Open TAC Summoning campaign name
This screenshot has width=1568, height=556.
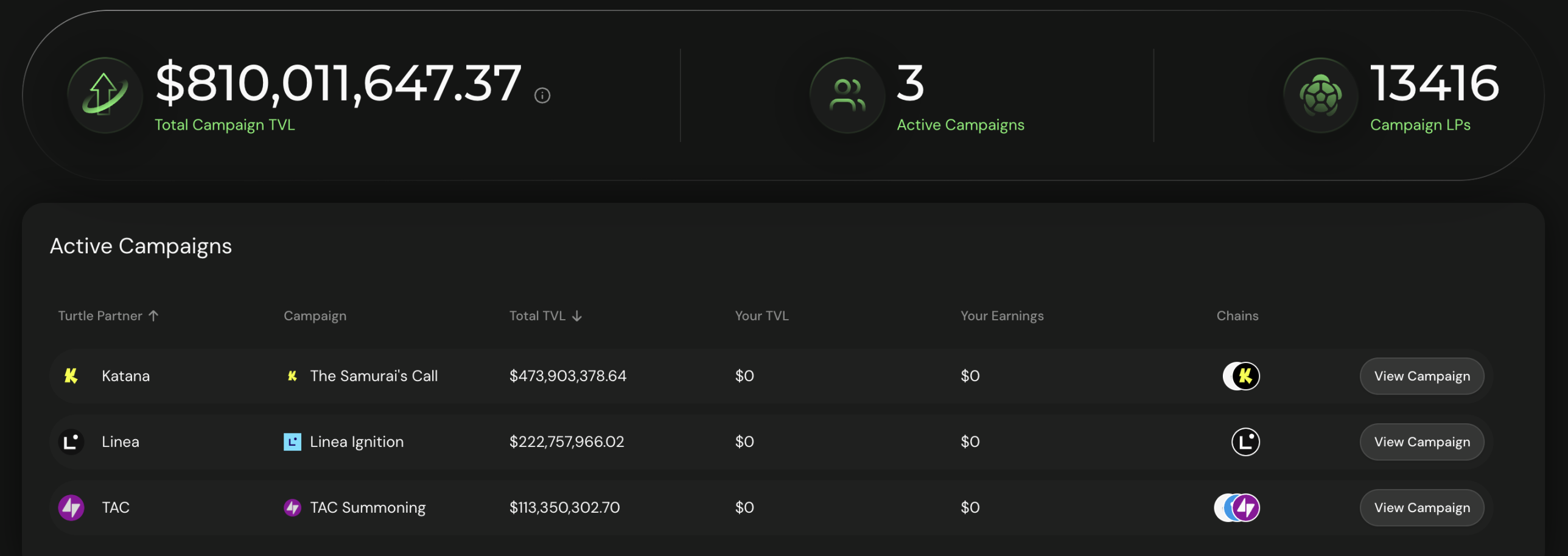tap(367, 507)
